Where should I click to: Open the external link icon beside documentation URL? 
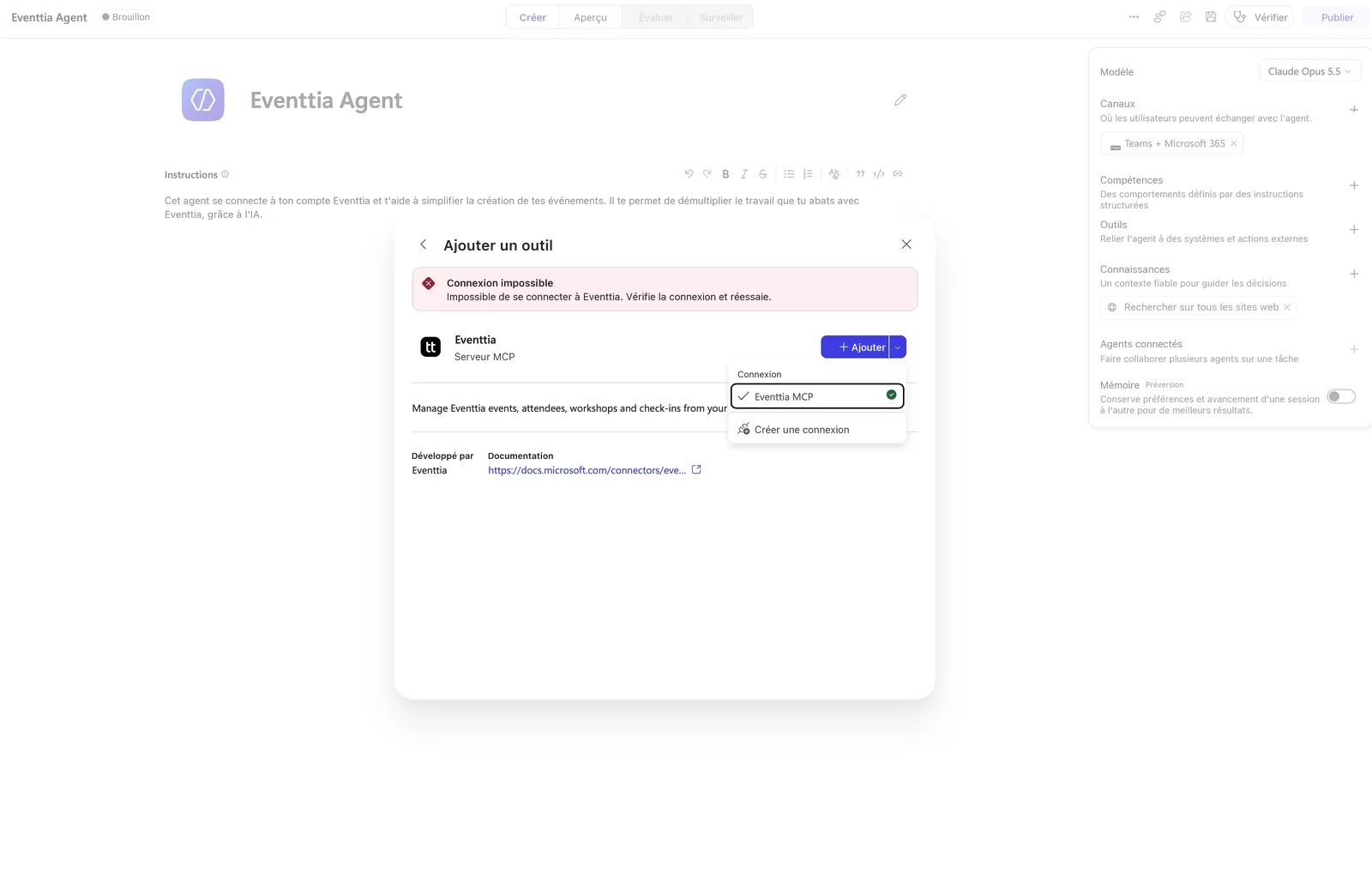(696, 469)
